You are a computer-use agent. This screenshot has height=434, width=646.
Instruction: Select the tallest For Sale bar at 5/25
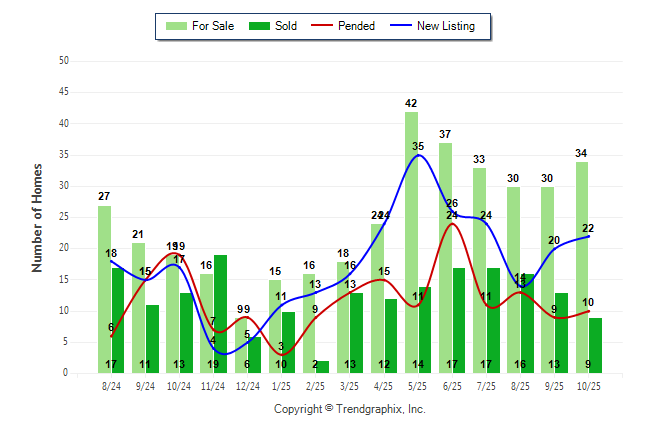[411, 240]
